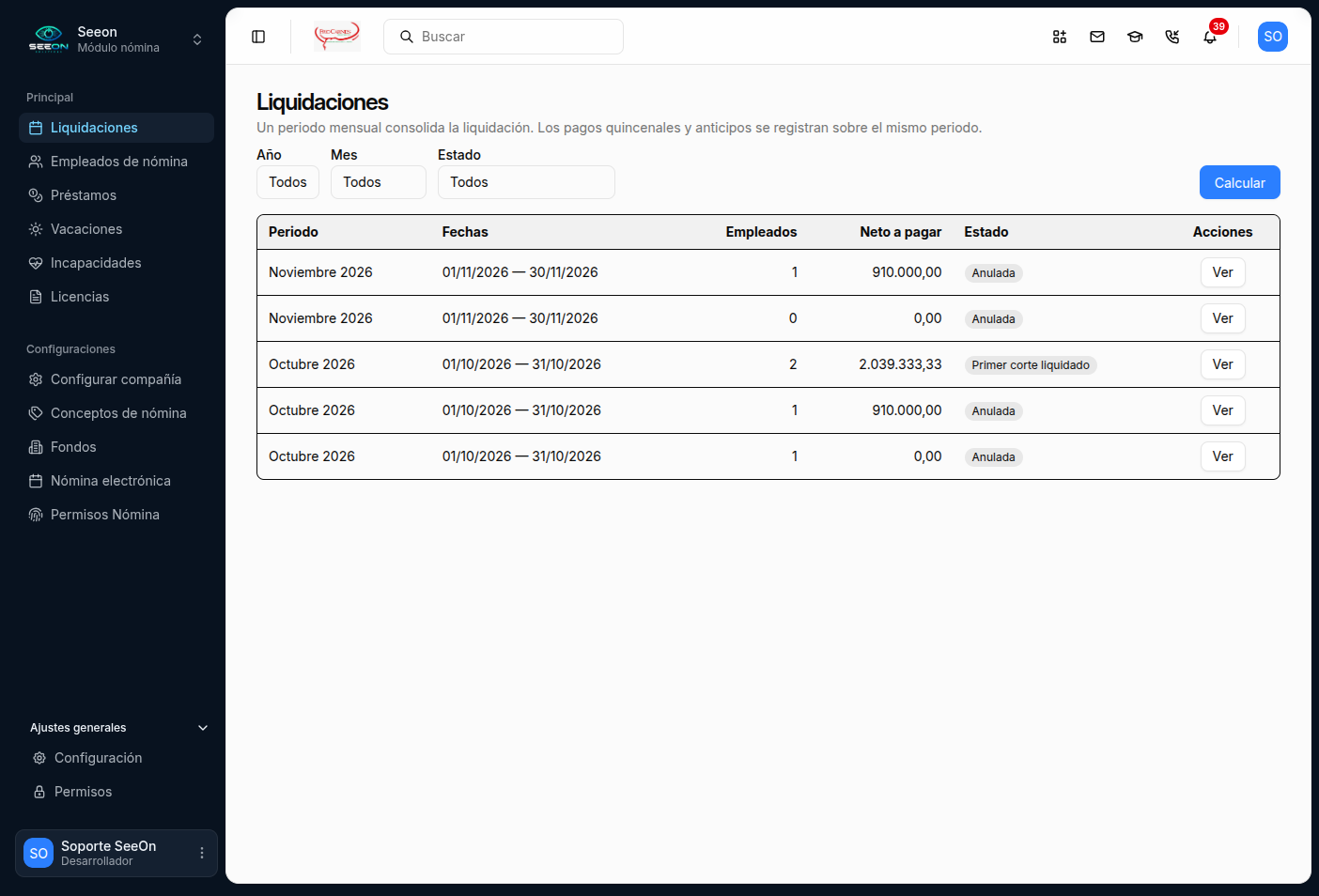The image size is (1319, 896).
Task: Open notifications bell with 39 badge
Action: (x=1210, y=37)
